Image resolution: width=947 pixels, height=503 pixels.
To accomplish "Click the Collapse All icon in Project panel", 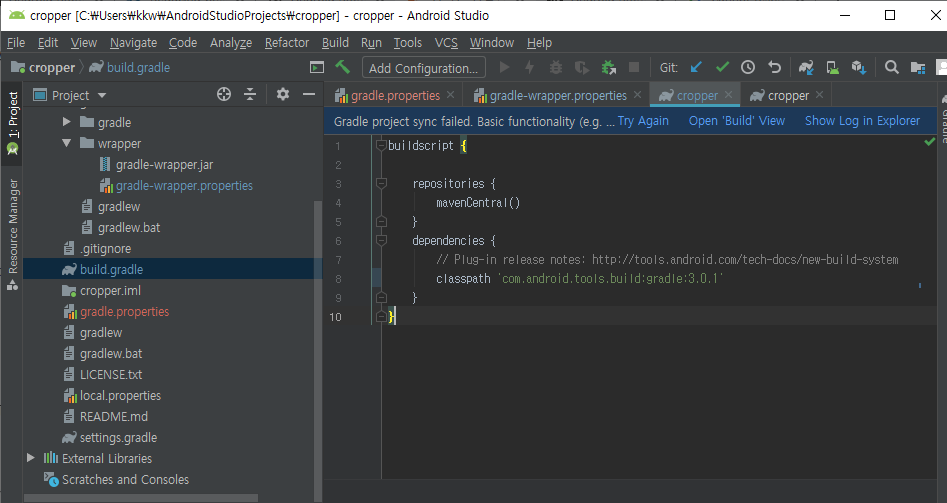I will pyautogui.click(x=250, y=94).
